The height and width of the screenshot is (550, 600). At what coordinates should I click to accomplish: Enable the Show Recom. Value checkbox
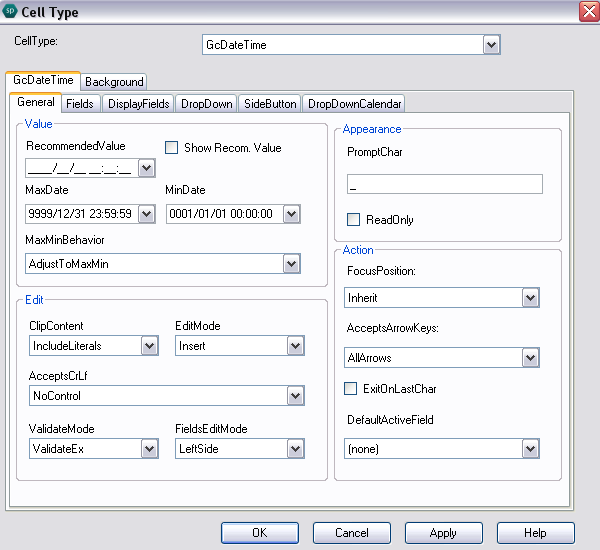coord(171,148)
